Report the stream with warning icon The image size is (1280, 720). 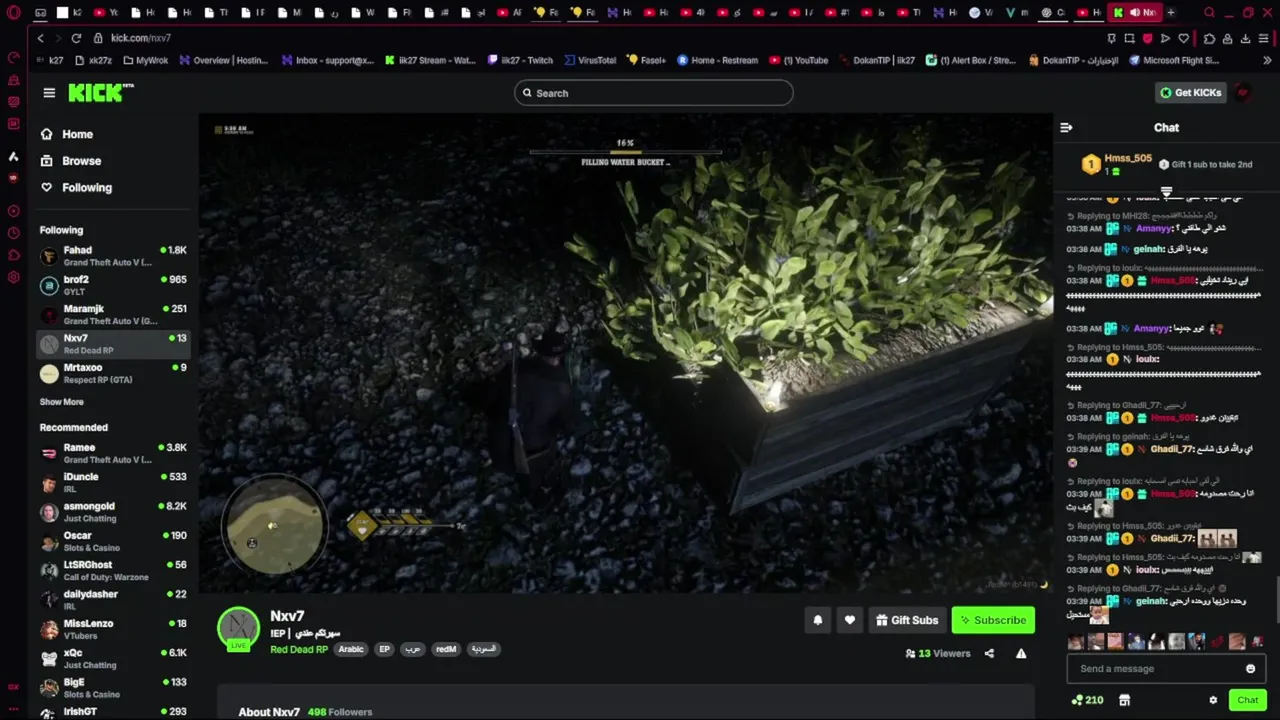click(x=1021, y=654)
